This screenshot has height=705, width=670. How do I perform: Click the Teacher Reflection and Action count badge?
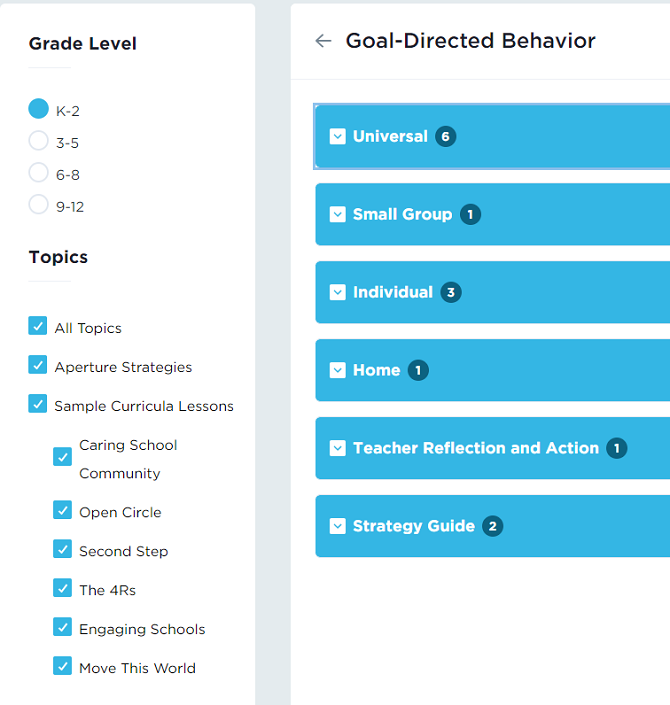tap(617, 449)
